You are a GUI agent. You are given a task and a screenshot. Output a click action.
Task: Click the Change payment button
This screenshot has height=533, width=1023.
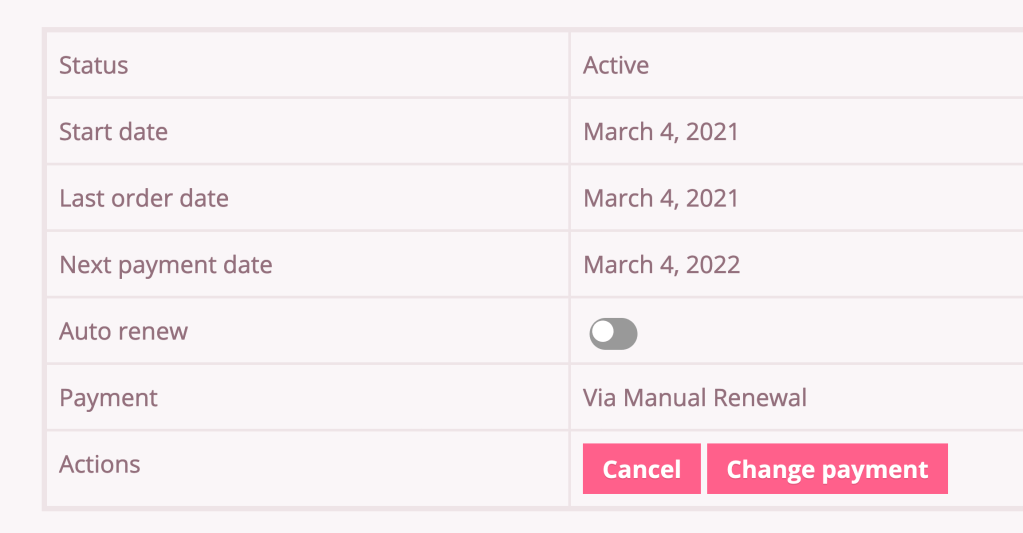pyautogui.click(x=827, y=468)
